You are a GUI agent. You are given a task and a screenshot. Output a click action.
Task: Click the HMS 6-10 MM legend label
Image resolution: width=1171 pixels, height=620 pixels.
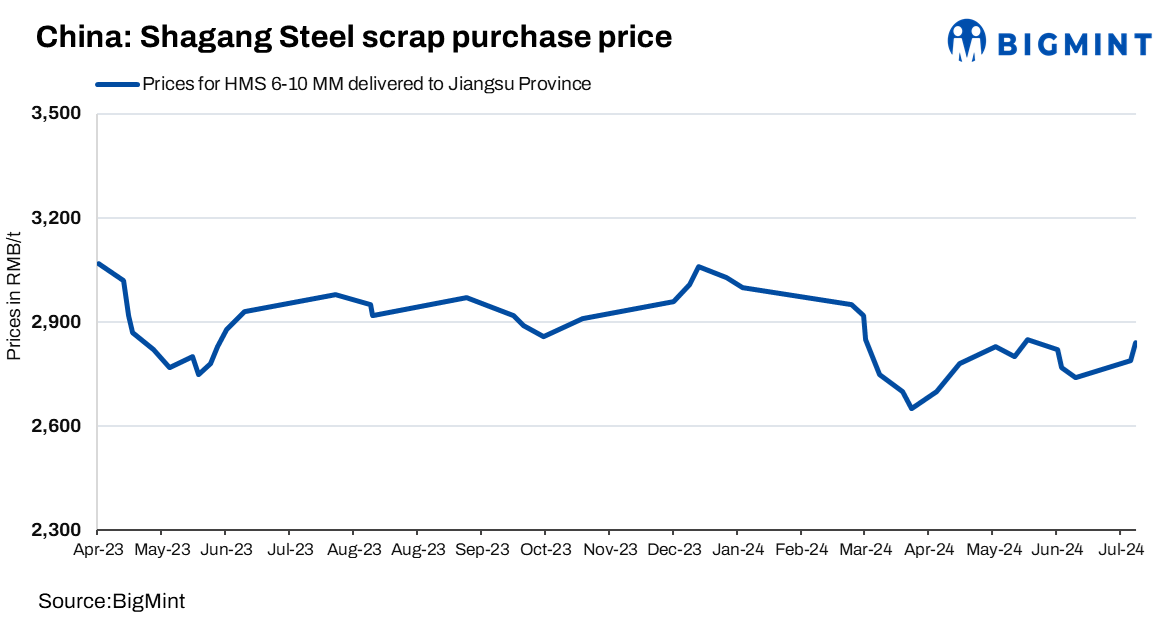pyautogui.click(x=366, y=84)
